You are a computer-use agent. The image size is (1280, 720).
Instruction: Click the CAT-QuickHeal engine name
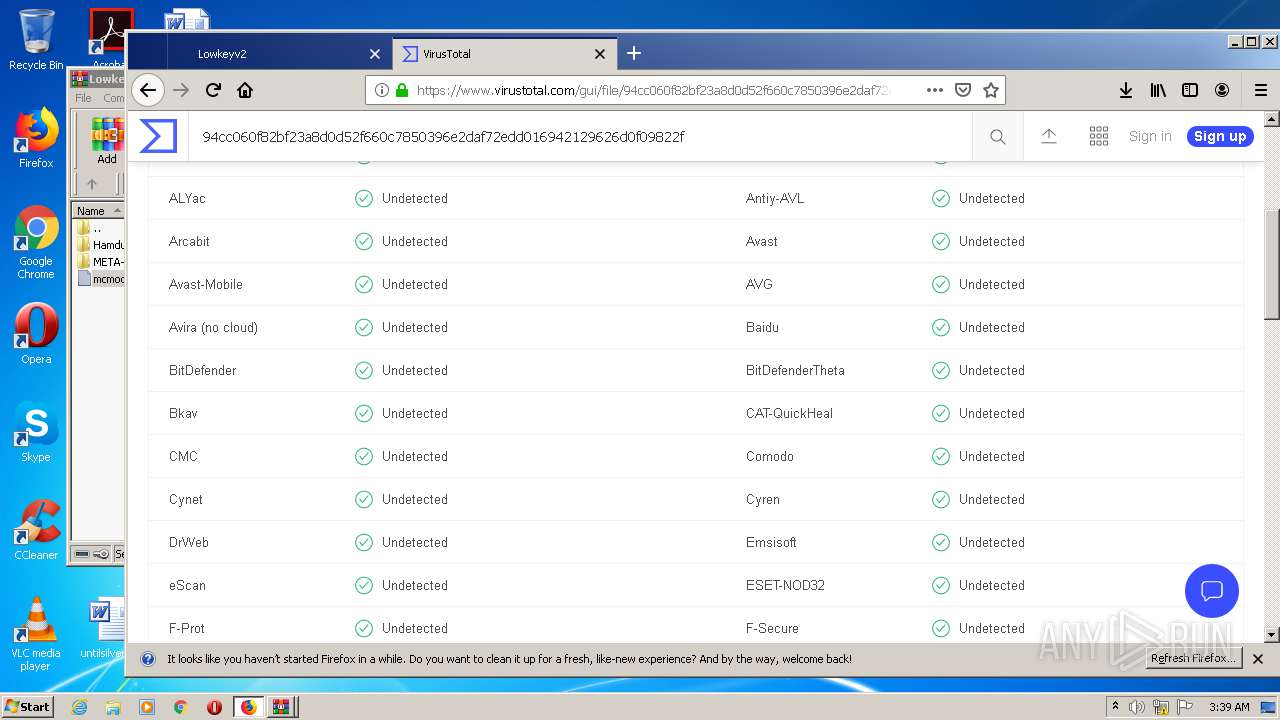pos(789,413)
